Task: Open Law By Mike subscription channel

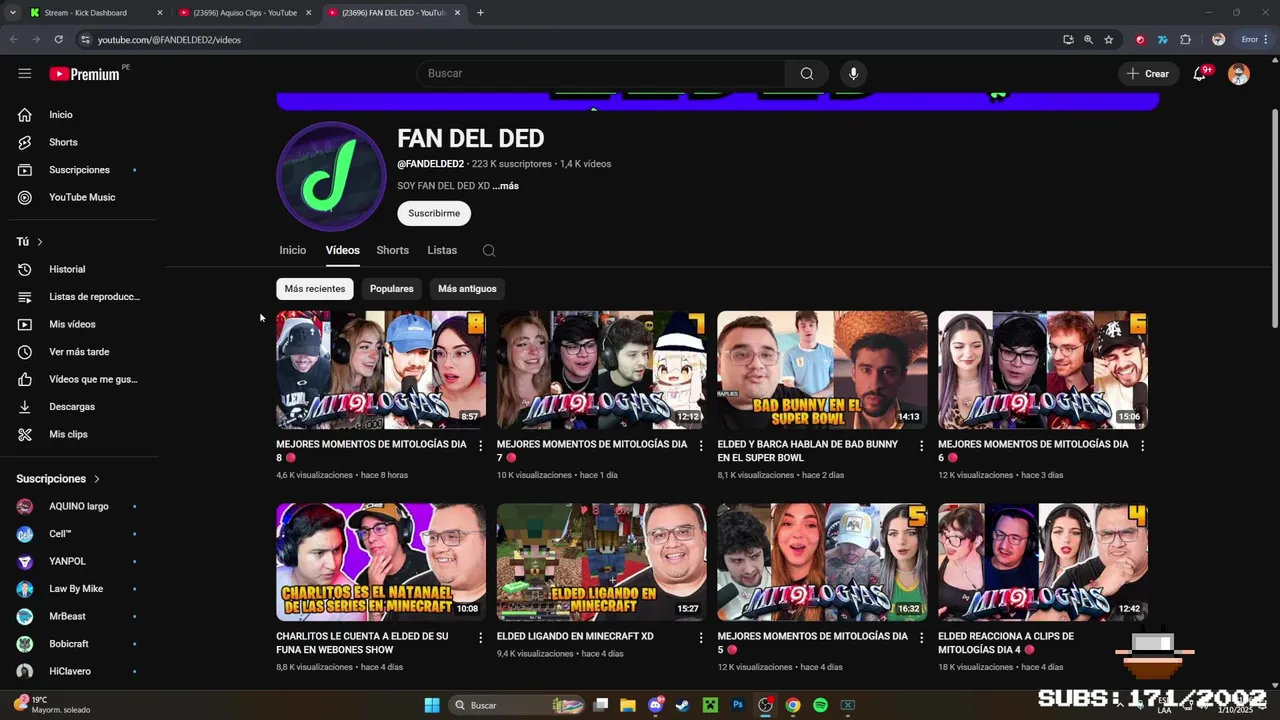Action: point(78,589)
